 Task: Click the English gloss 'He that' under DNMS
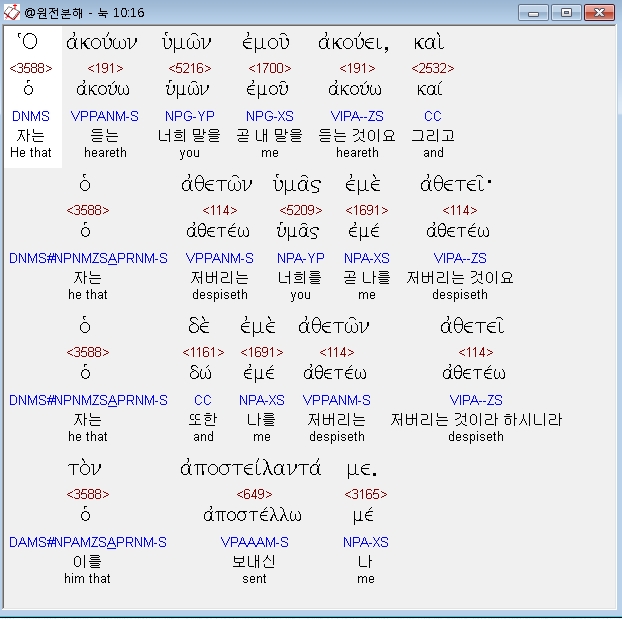point(31,153)
